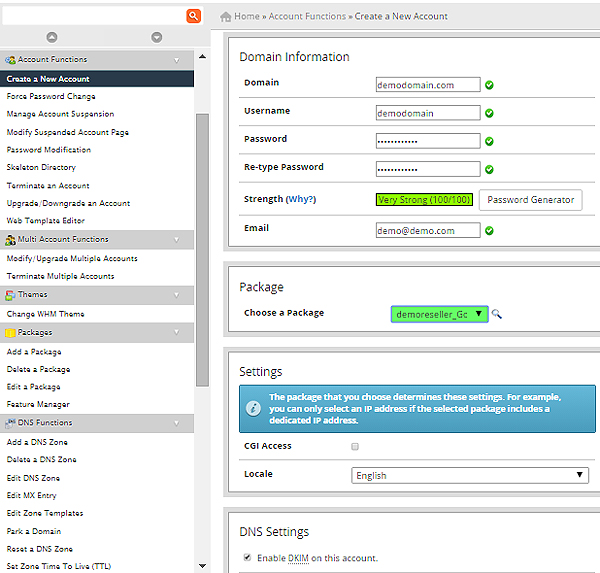Open Edit DNS Zone
Viewport: 600px width, 573px height.
(x=33, y=478)
